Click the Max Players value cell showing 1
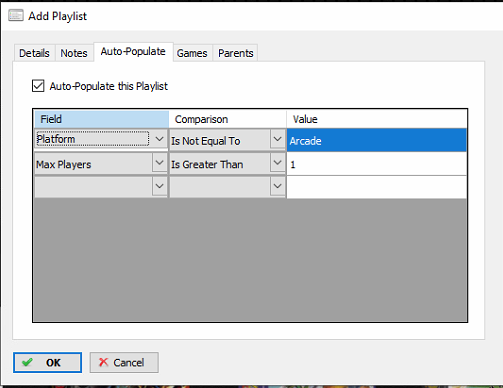The width and height of the screenshot is (503, 388). click(377, 164)
